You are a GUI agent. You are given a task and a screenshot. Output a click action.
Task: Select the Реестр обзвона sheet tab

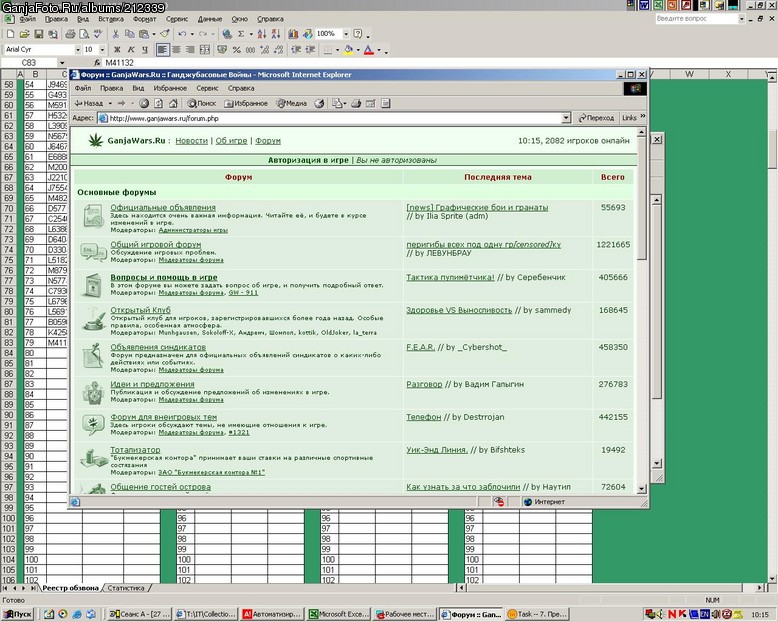pyautogui.click(x=70, y=588)
